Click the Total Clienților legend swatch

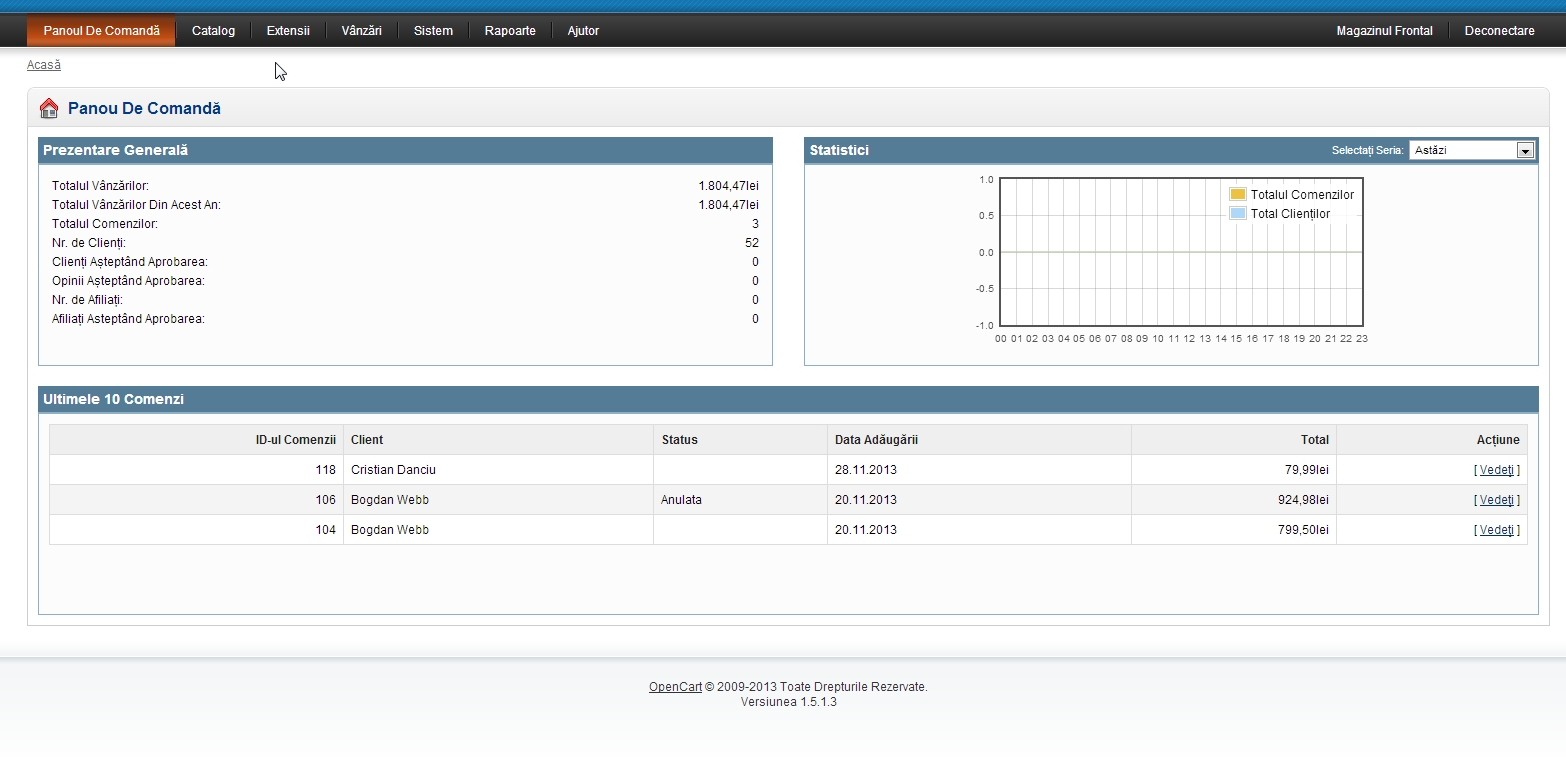(1237, 214)
